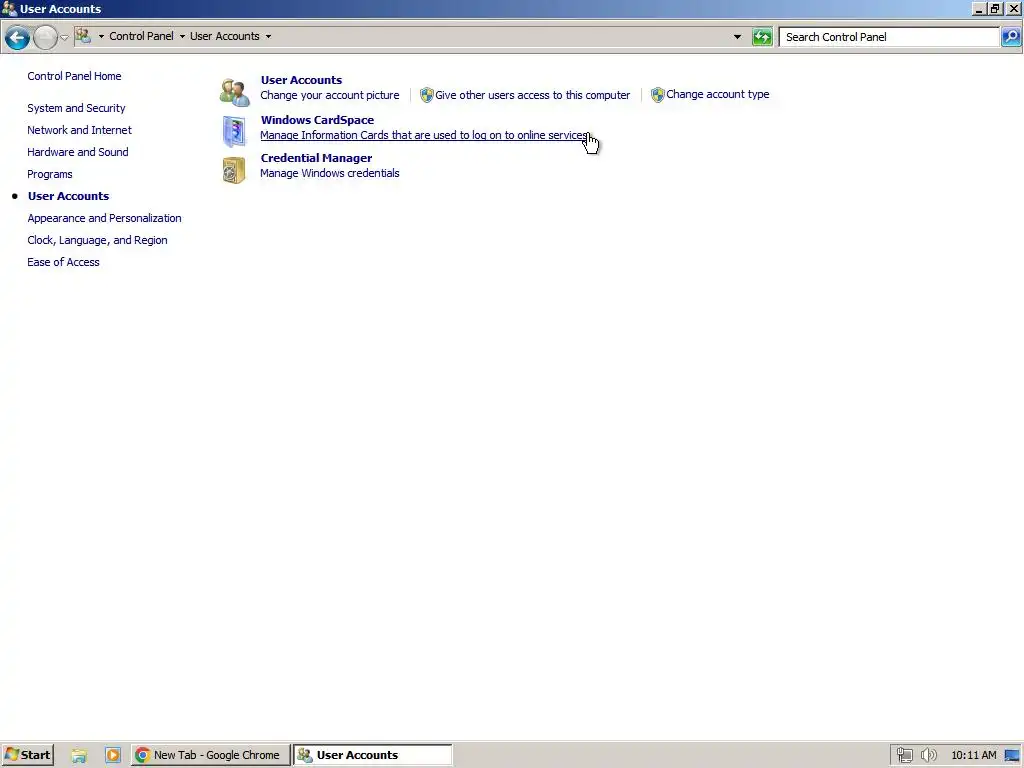This screenshot has width=1024, height=768.
Task: Click the User Accounts people icon
Action: [234, 92]
